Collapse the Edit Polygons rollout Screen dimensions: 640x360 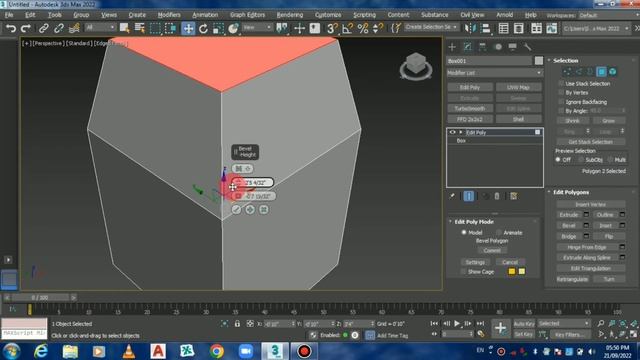[571, 192]
